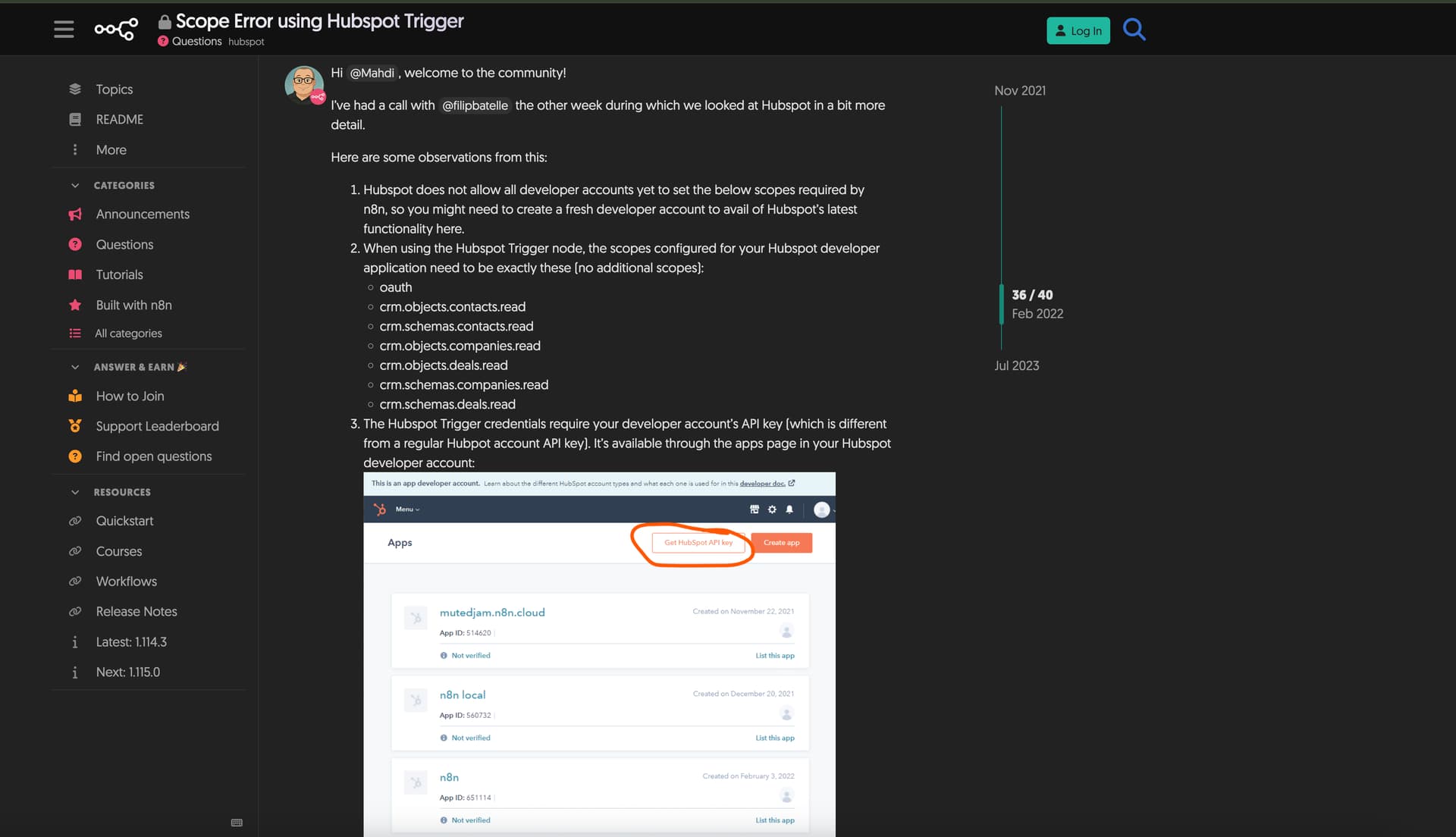Image resolution: width=1456 pixels, height=837 pixels.
Task: Open the Release Notes link
Action: (x=136, y=611)
